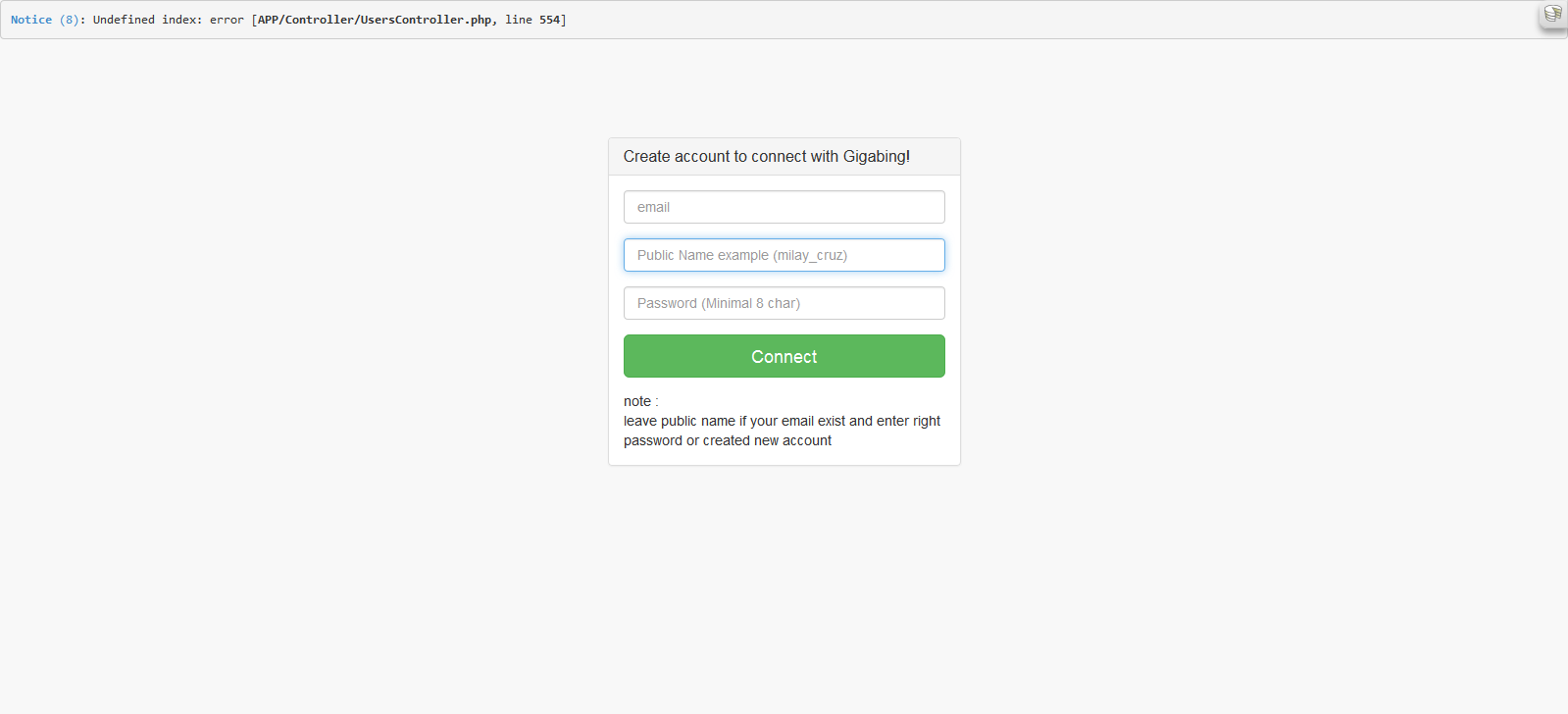Click the 'Undefined index: error' message text
The image size is (1568, 714).
click(x=168, y=20)
